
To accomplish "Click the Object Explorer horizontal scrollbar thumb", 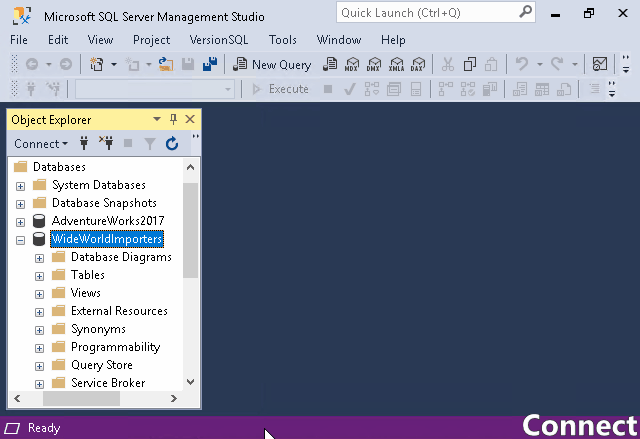I will [81, 398].
